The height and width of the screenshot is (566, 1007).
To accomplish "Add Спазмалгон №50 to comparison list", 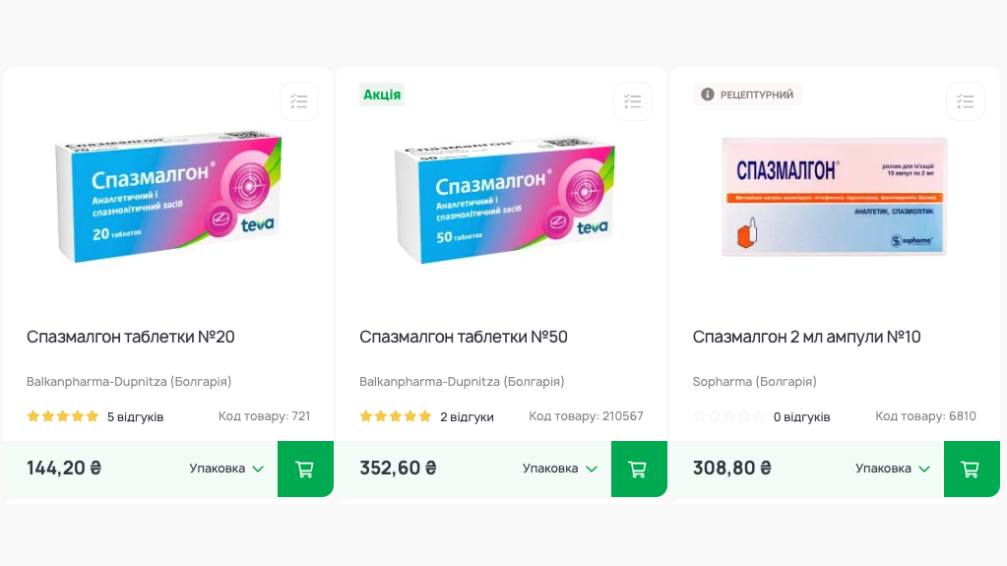I will pyautogui.click(x=633, y=102).
